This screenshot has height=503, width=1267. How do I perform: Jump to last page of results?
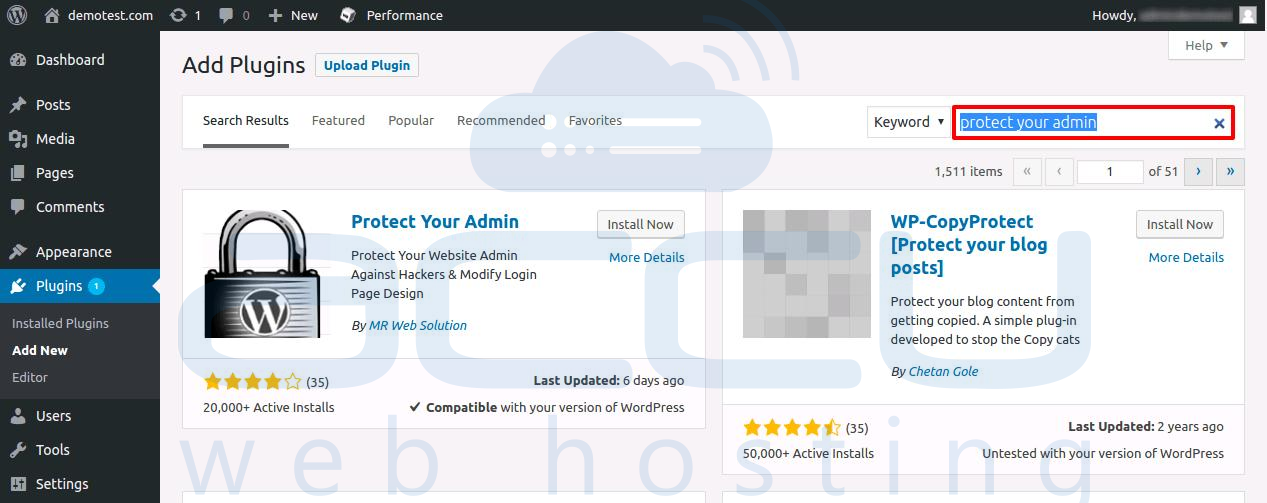(x=1231, y=171)
